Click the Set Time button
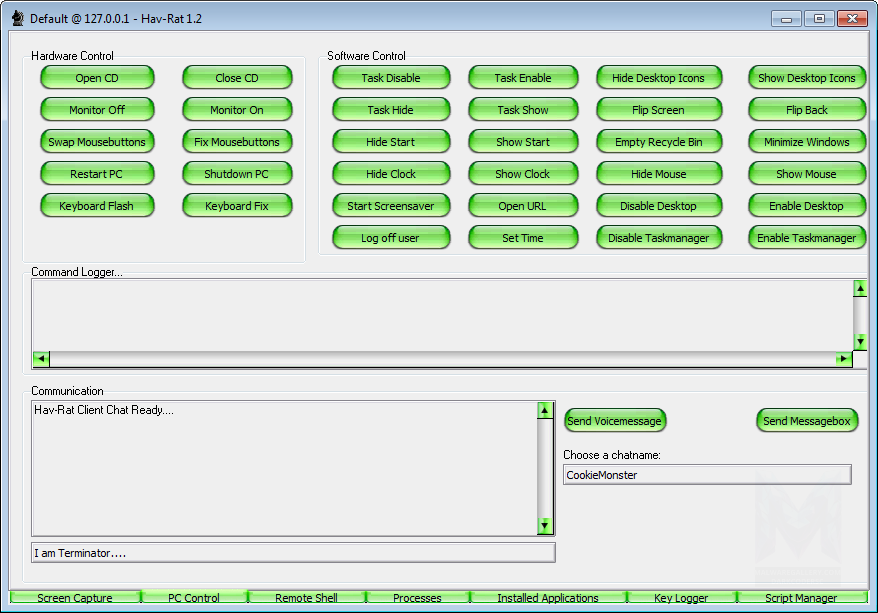This screenshot has width=878, height=613. coord(523,238)
